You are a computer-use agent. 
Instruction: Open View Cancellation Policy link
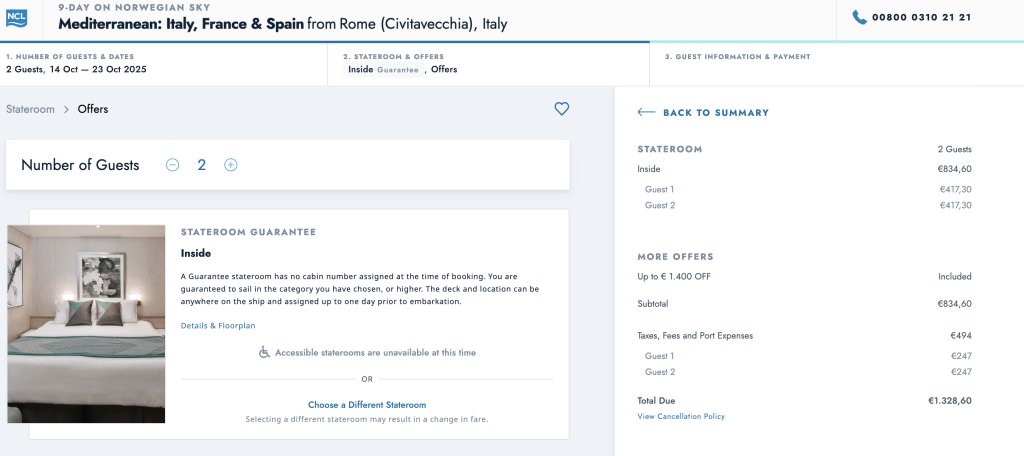coord(681,416)
